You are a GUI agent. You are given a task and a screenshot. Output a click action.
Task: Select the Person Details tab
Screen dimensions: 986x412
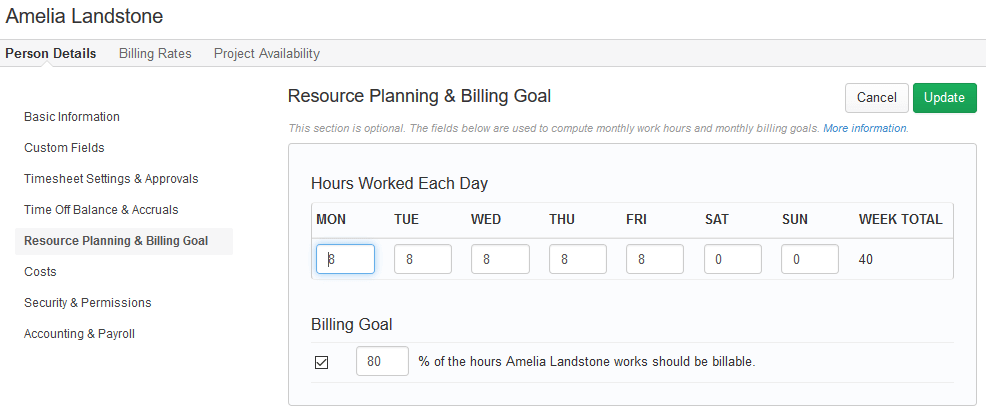[x=51, y=53]
